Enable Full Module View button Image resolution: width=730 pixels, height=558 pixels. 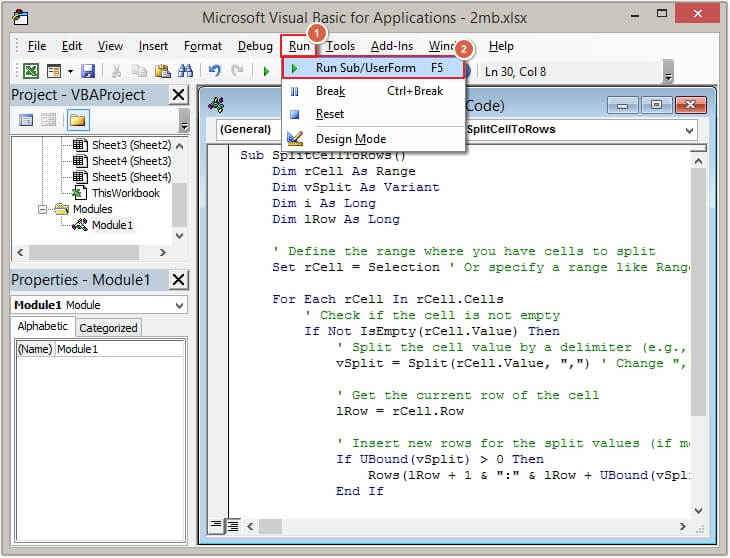coord(232,525)
